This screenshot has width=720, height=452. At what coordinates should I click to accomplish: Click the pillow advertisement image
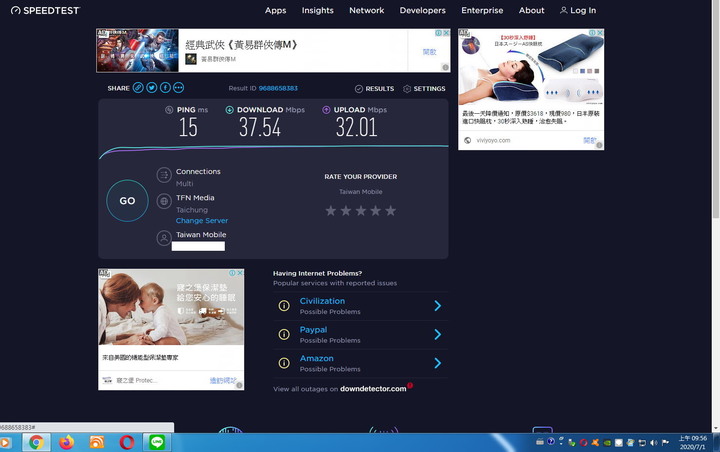tap(531, 68)
